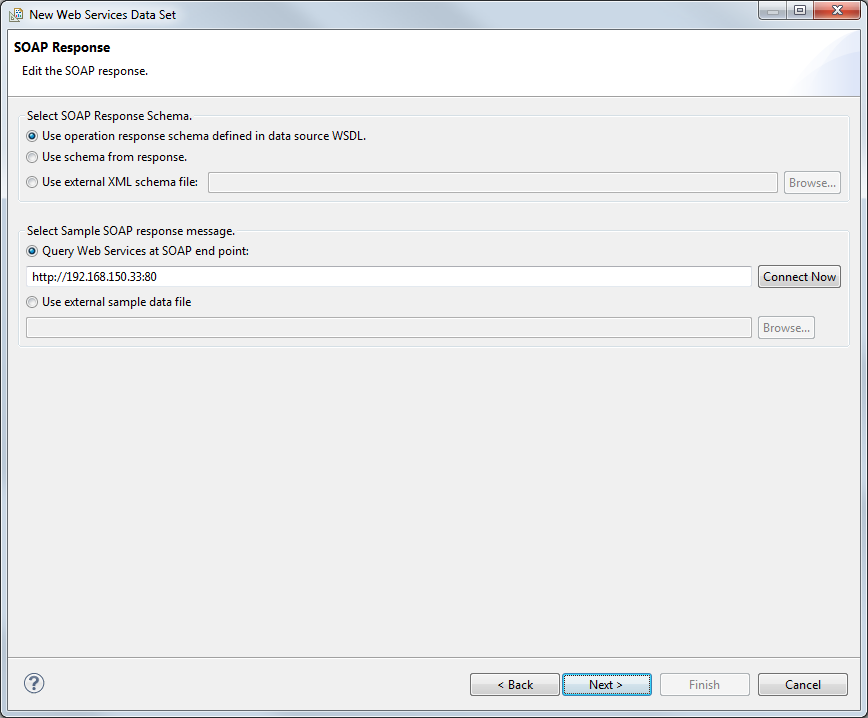Choose the 'Use schema from response' option
Image resolution: width=868 pixels, height=718 pixels.
33,157
